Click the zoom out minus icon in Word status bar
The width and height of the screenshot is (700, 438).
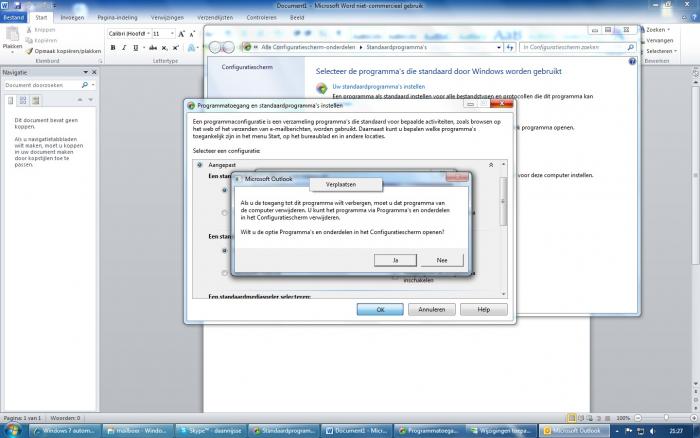[x=638, y=418]
